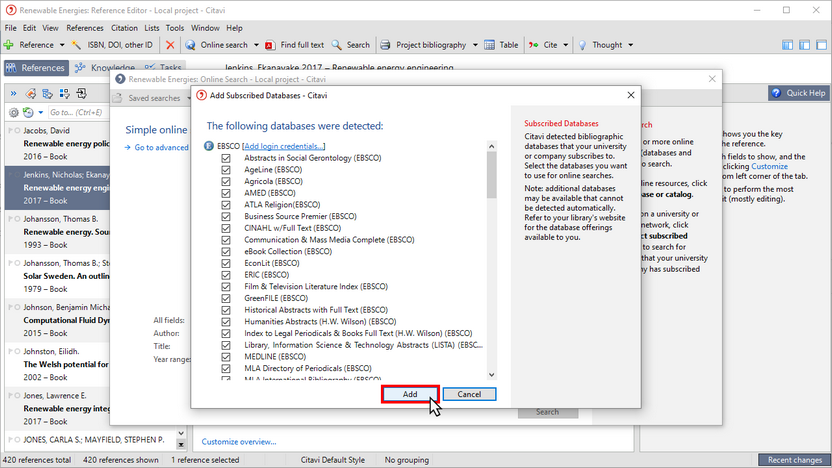Uncheck the AgeLine (EBSCO) checkbox
The height and width of the screenshot is (468, 832).
(x=226, y=170)
